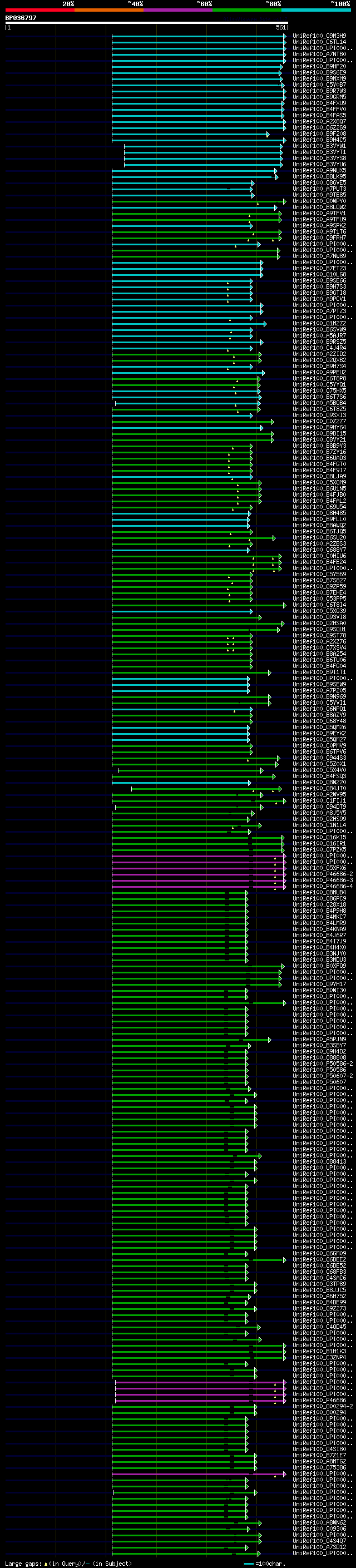The image size is (356, 1568).
Task: Select hit UniRef100_C6TL14
Action: coord(319,42)
